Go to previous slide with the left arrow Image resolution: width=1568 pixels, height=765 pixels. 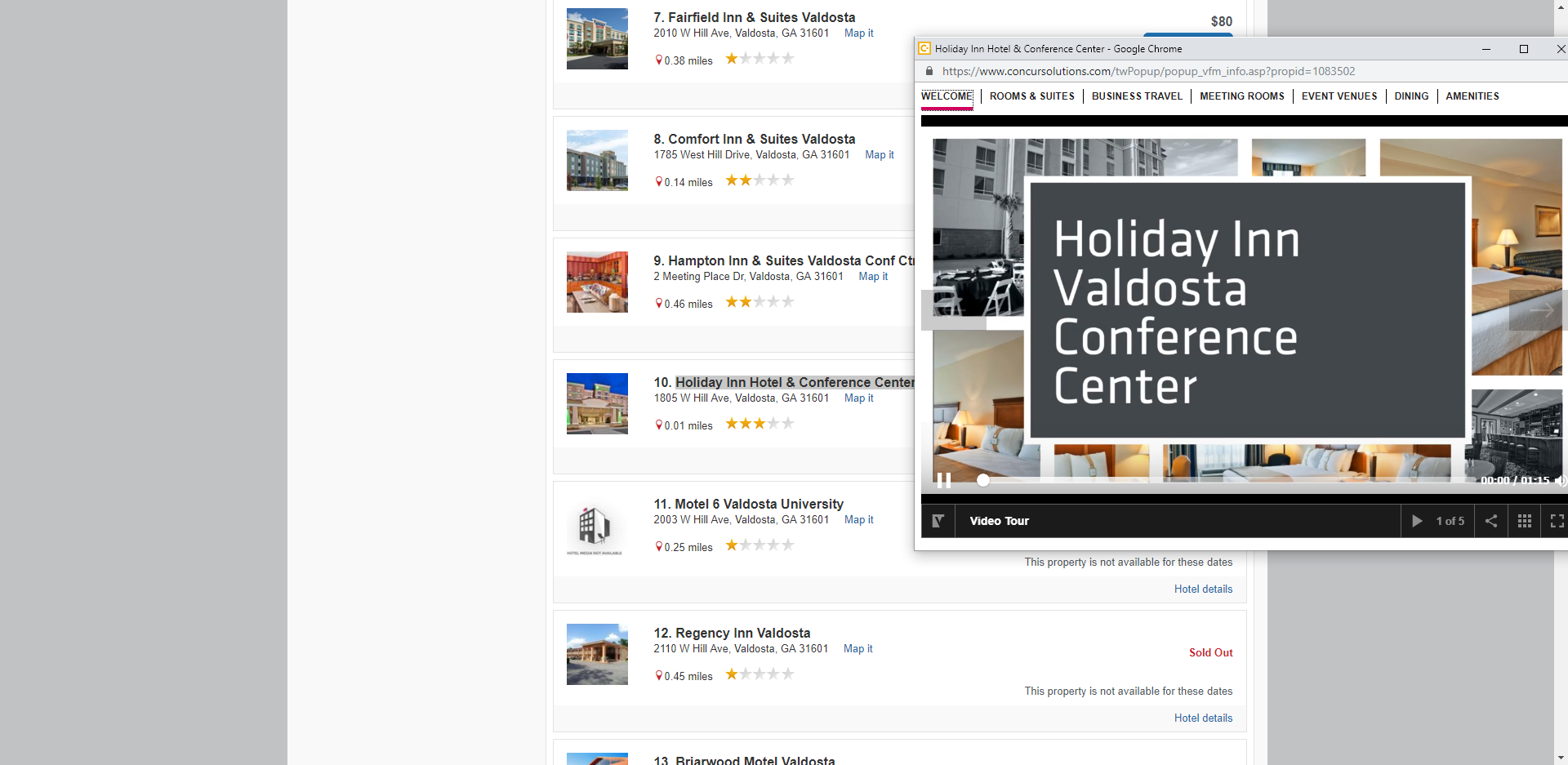(952, 310)
